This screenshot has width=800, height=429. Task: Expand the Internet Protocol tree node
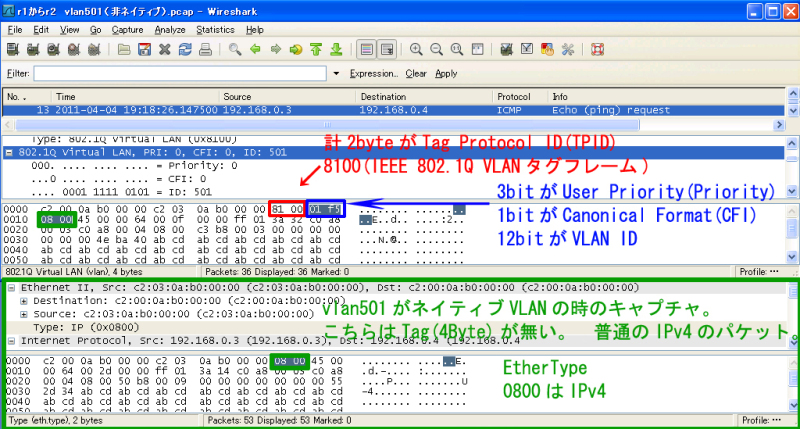[10, 341]
